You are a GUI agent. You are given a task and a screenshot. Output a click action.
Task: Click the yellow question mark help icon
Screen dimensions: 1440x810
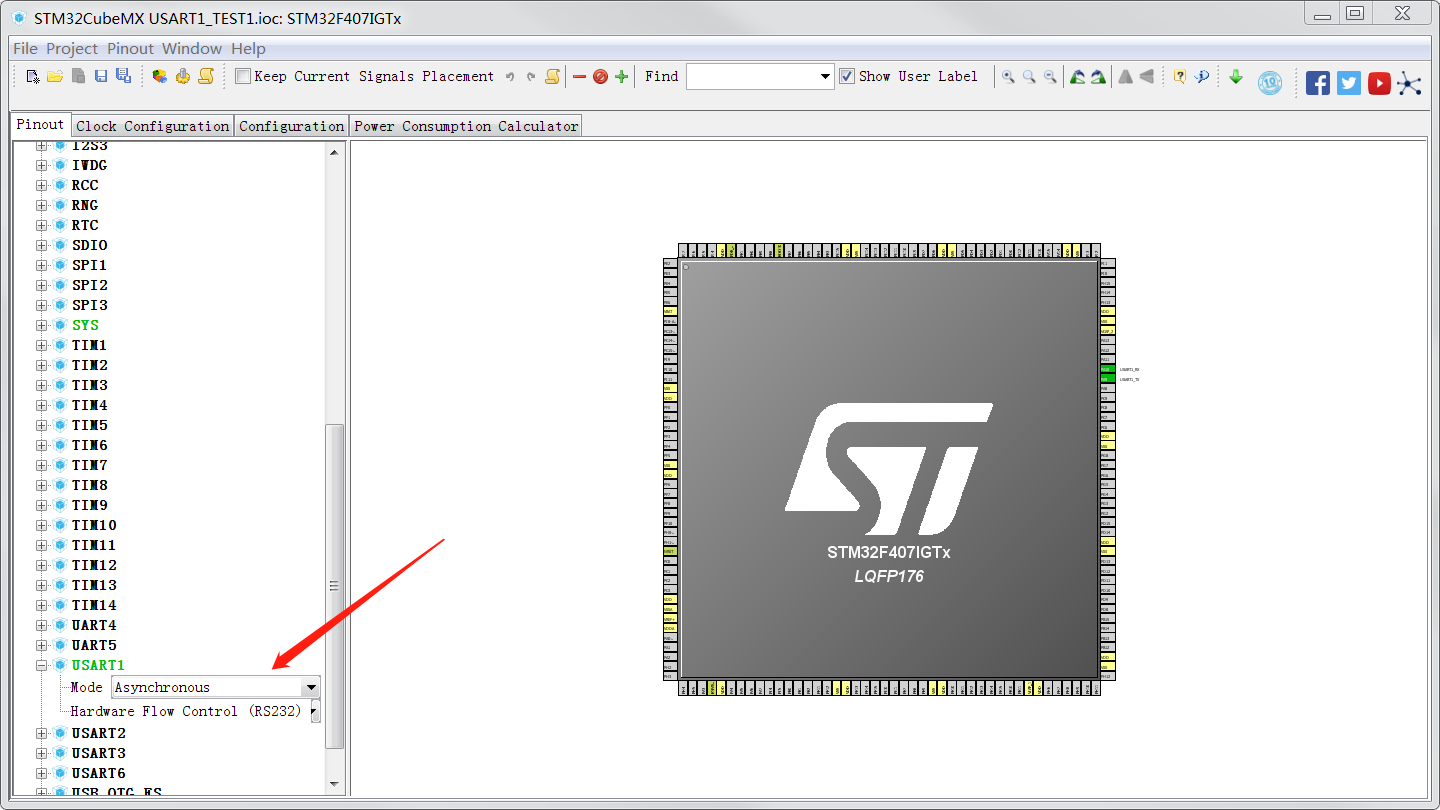[x=1180, y=76]
